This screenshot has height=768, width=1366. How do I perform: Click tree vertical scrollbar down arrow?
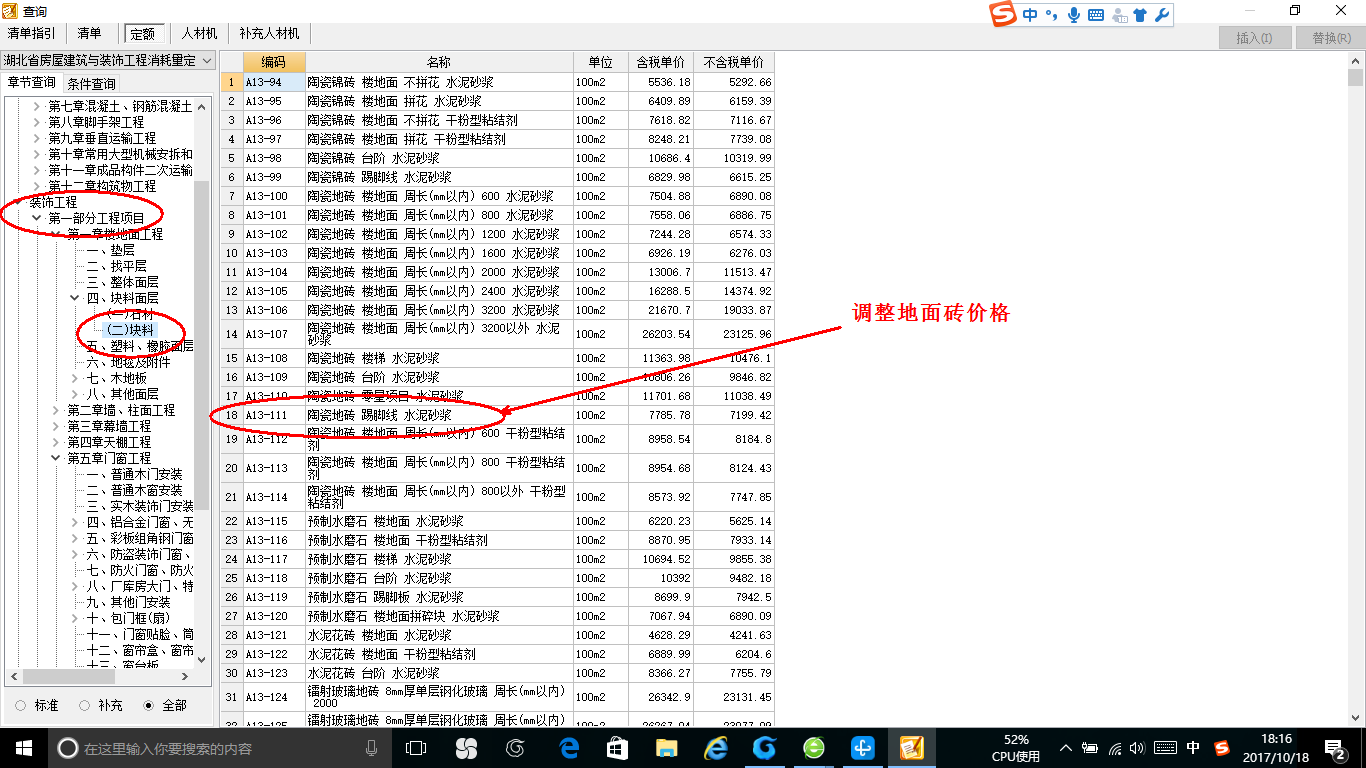(202, 658)
